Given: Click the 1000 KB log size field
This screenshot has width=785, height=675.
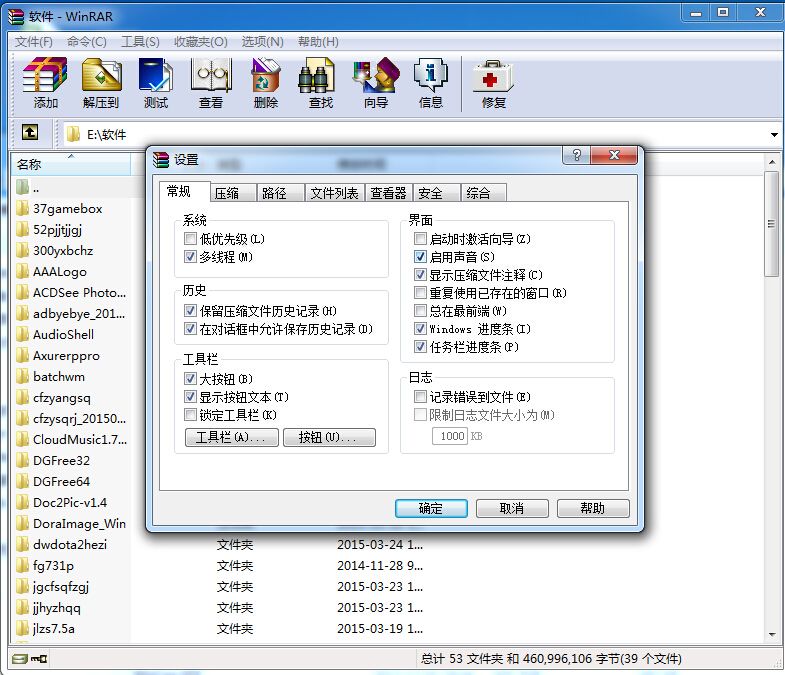Looking at the screenshot, I should click(x=450, y=436).
